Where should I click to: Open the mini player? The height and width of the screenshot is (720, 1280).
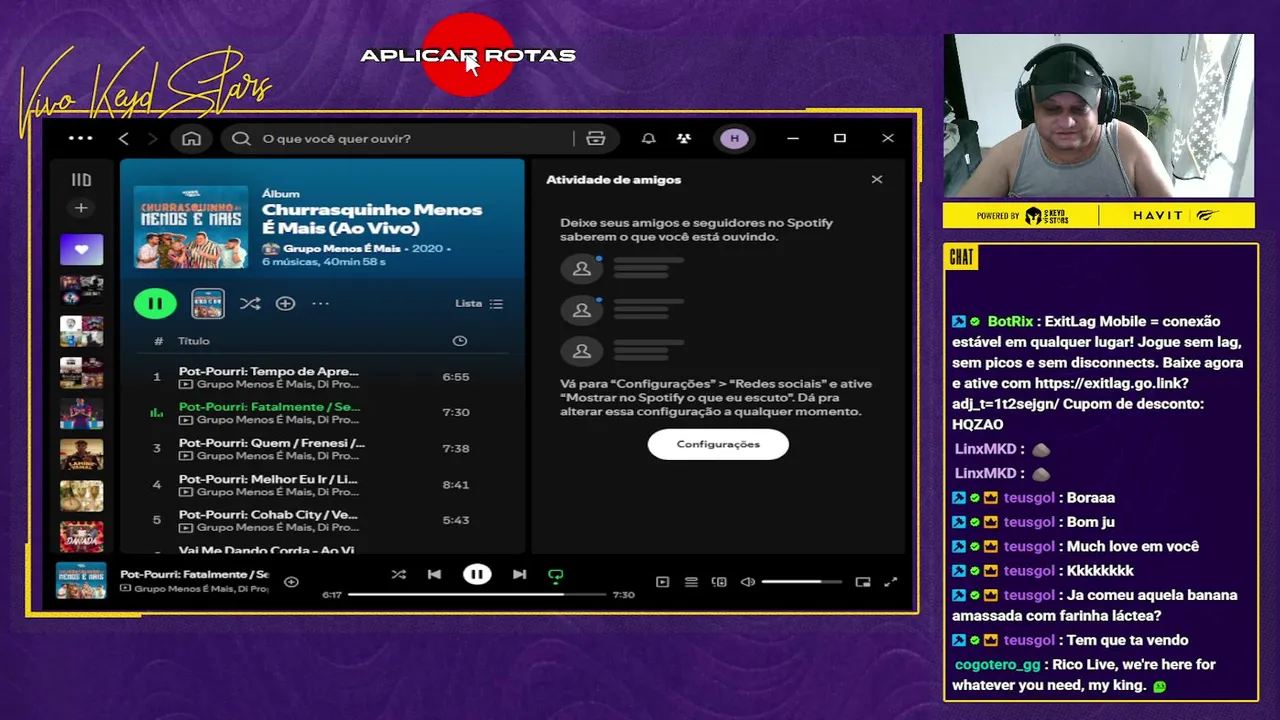pos(863,582)
